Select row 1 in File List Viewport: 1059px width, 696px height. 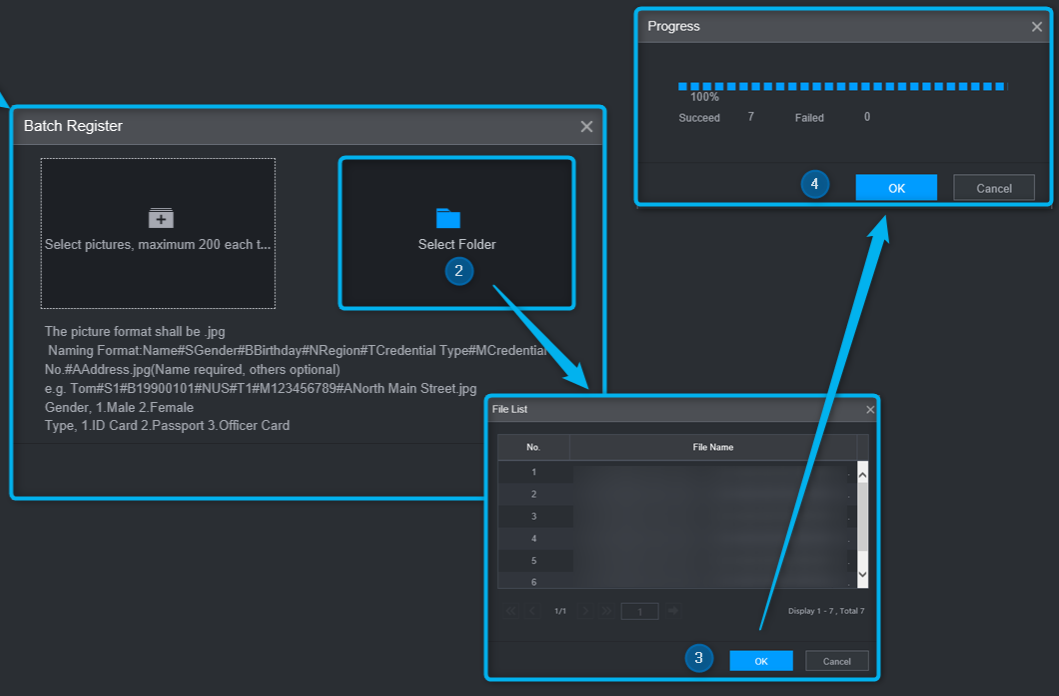pyautogui.click(x=677, y=472)
